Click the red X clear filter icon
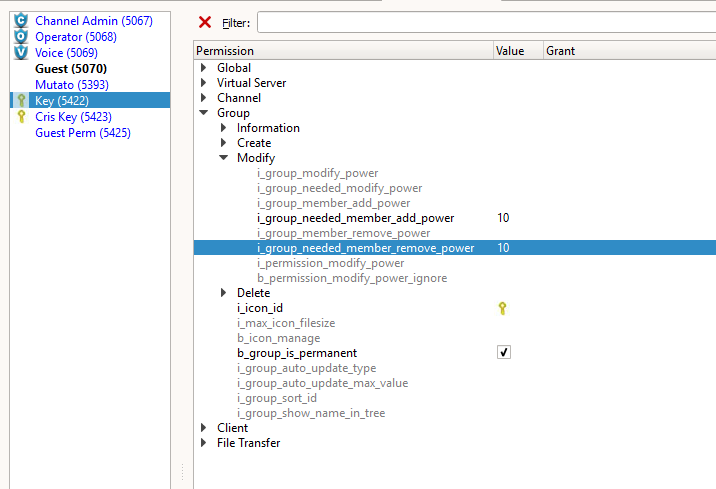This screenshot has height=489, width=716. point(205,22)
